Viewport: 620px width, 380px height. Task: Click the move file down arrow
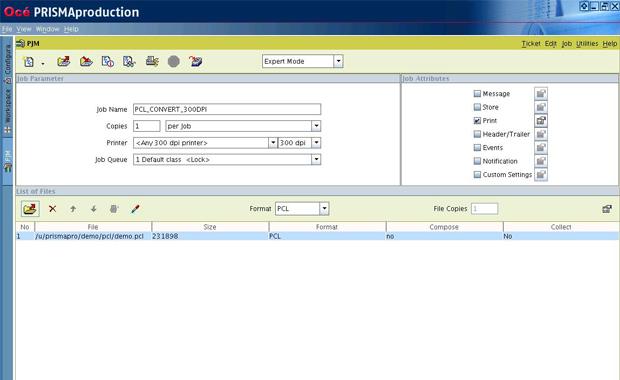click(x=93, y=208)
